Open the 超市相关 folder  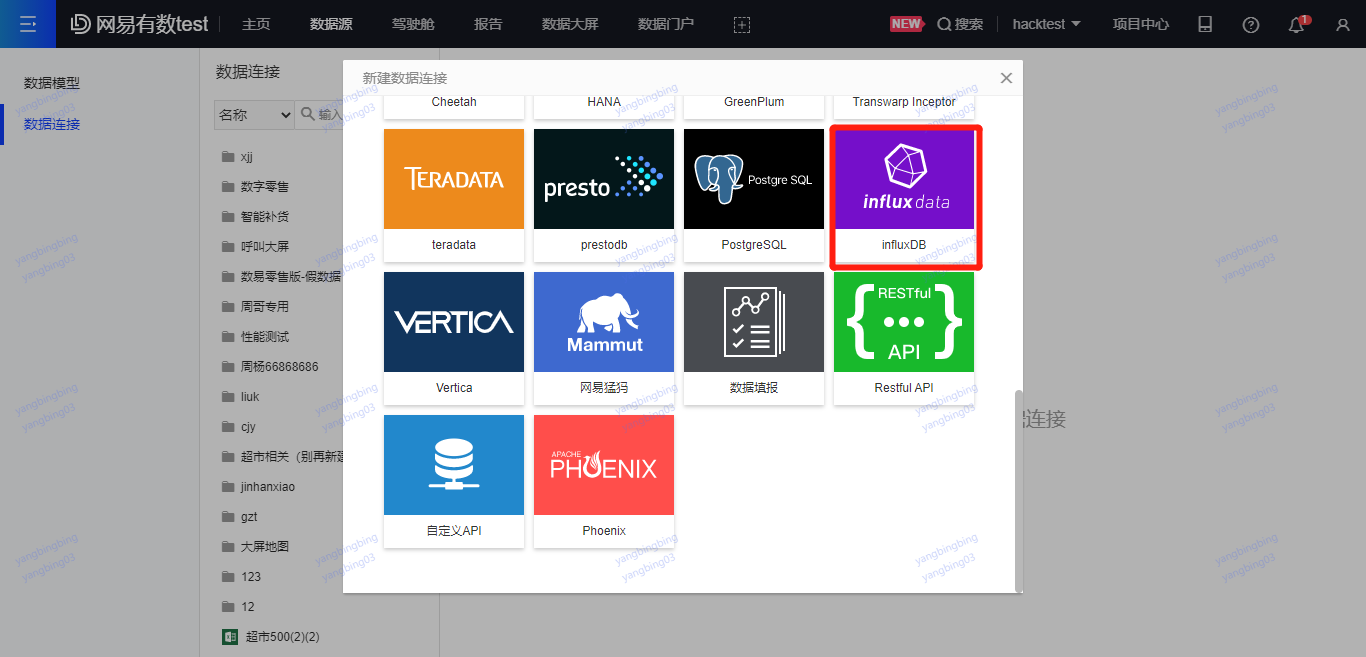point(282,457)
